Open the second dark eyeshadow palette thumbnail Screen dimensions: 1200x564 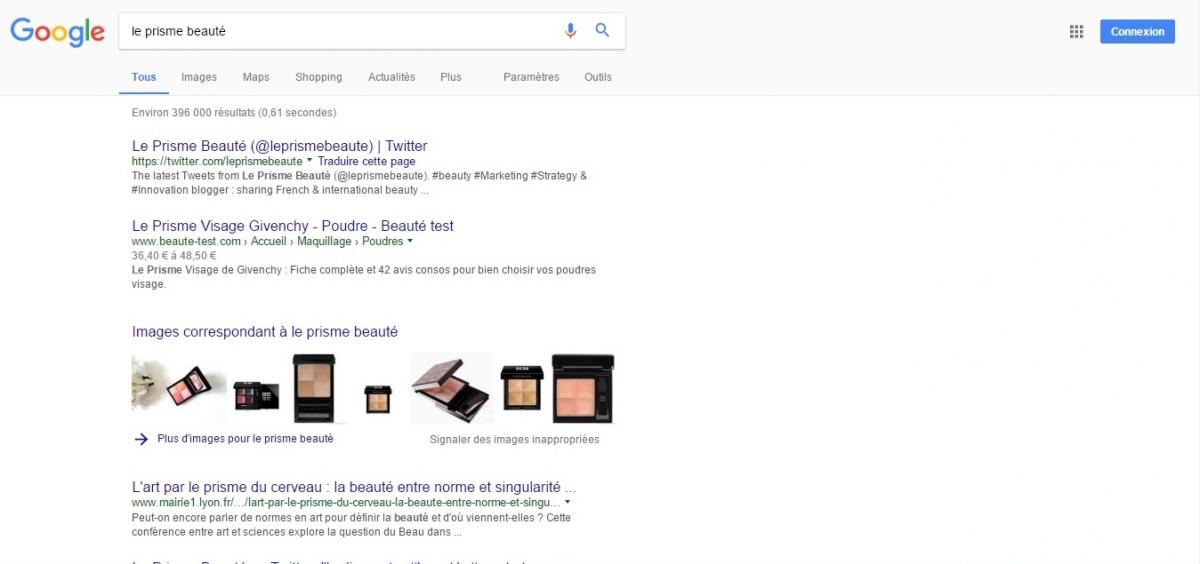pyautogui.click(x=258, y=396)
